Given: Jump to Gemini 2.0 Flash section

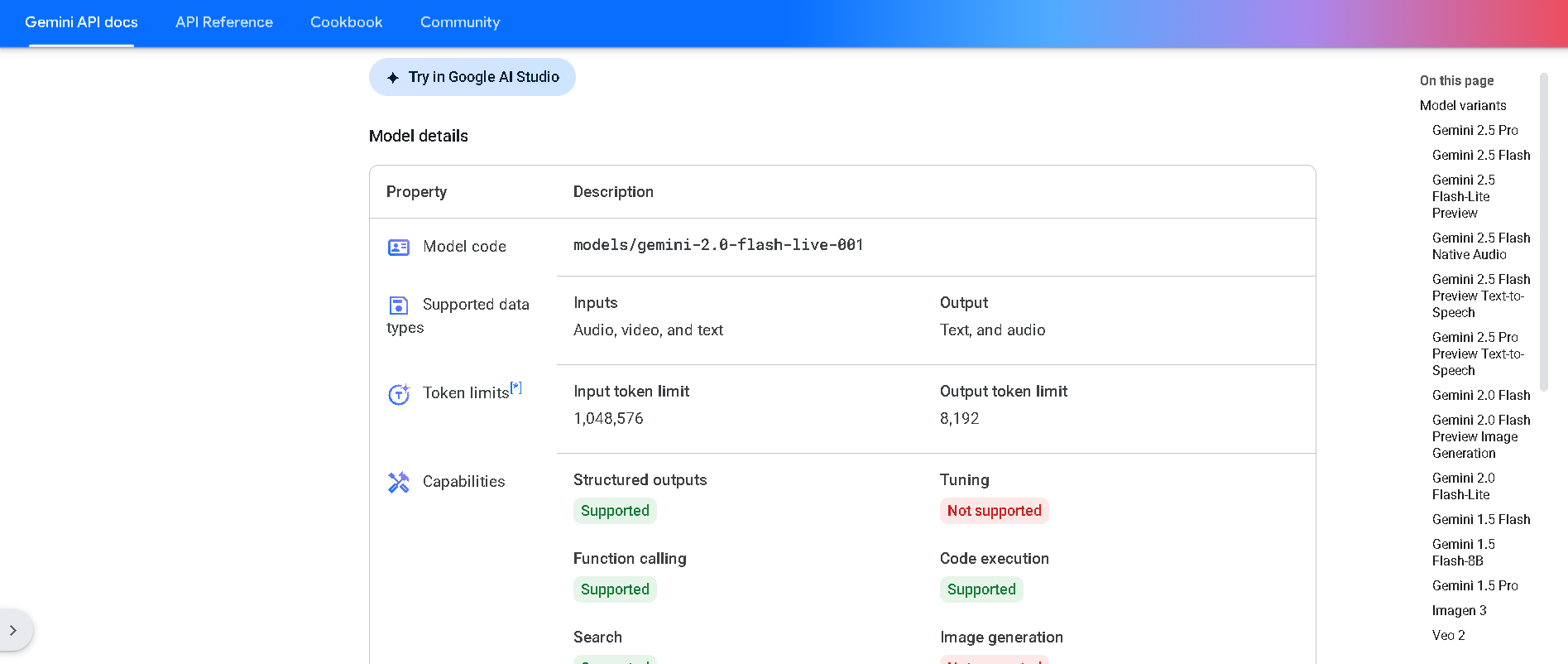Looking at the screenshot, I should tap(1481, 395).
